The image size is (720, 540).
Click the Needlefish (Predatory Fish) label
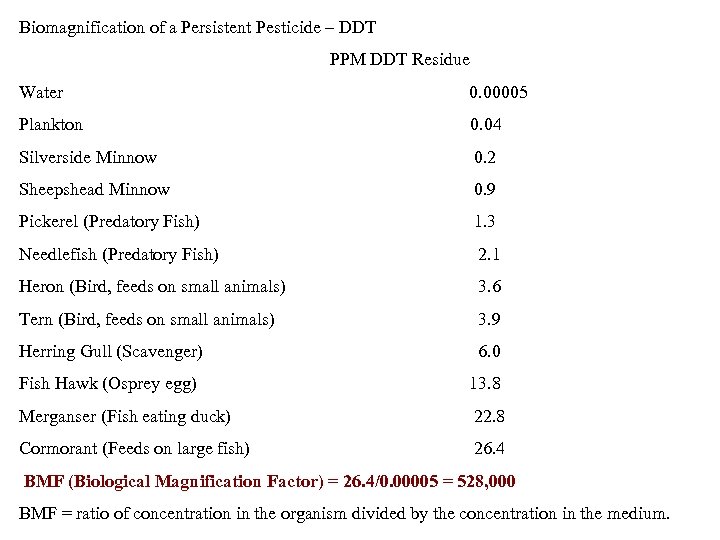point(119,254)
